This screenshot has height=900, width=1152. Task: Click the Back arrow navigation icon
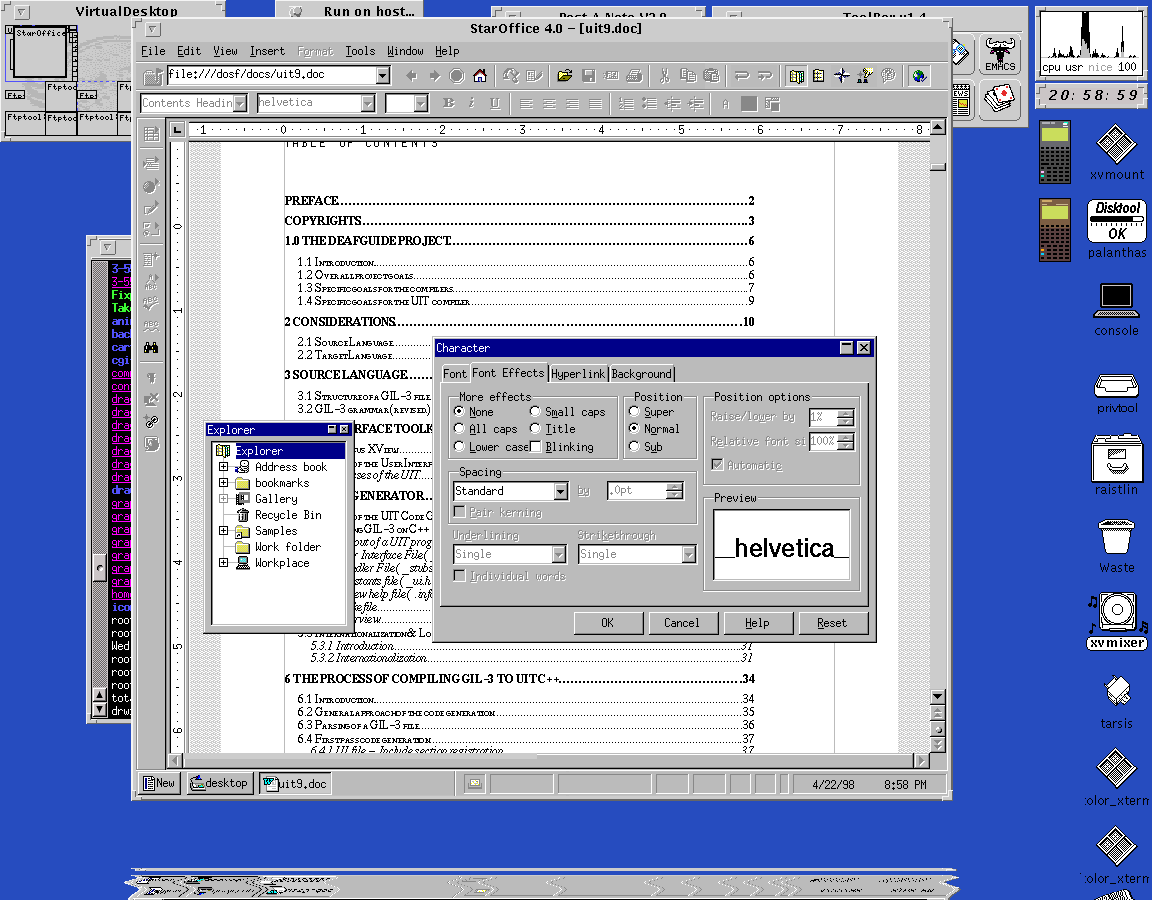point(411,76)
